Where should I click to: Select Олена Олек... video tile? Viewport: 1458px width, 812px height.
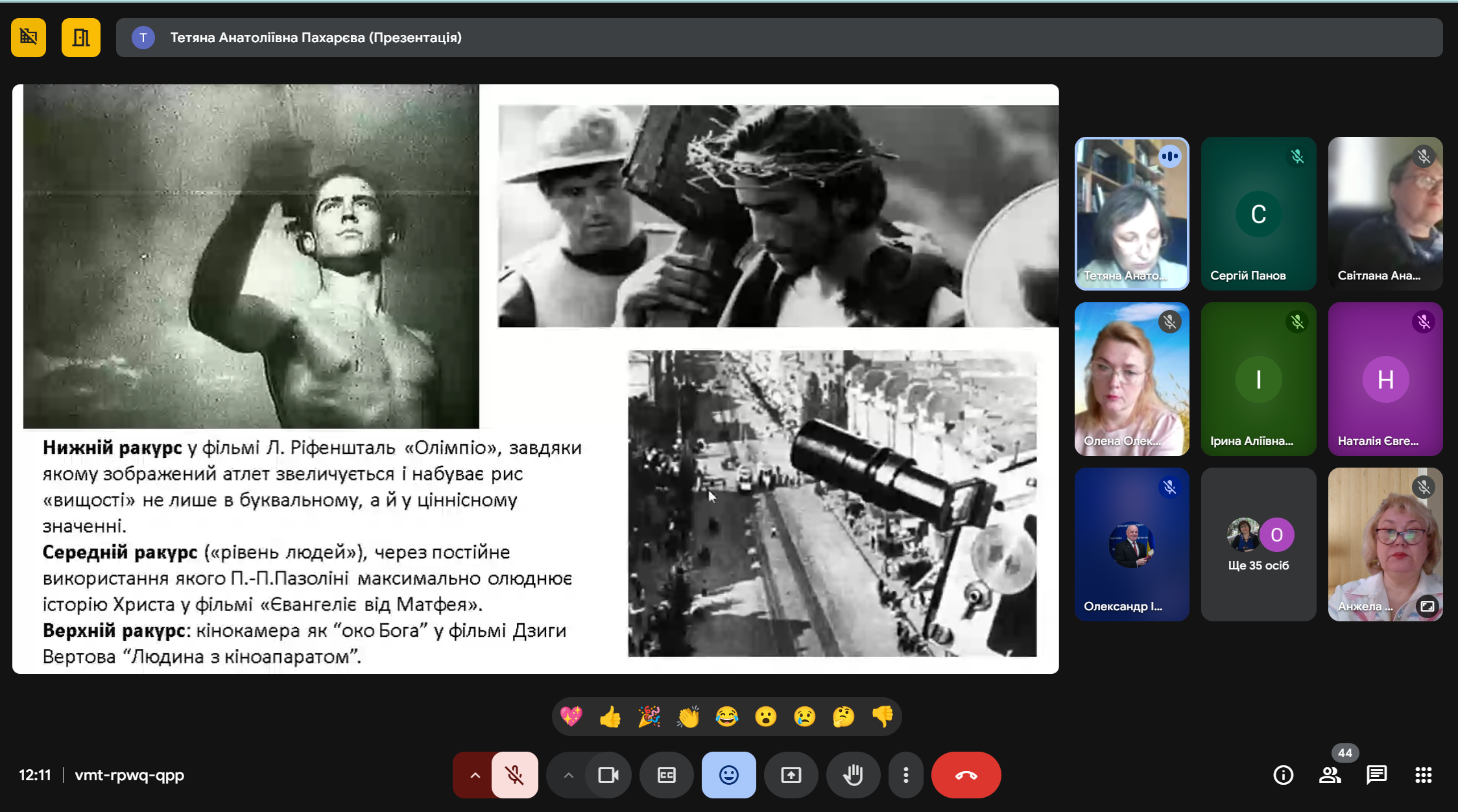pos(1132,379)
